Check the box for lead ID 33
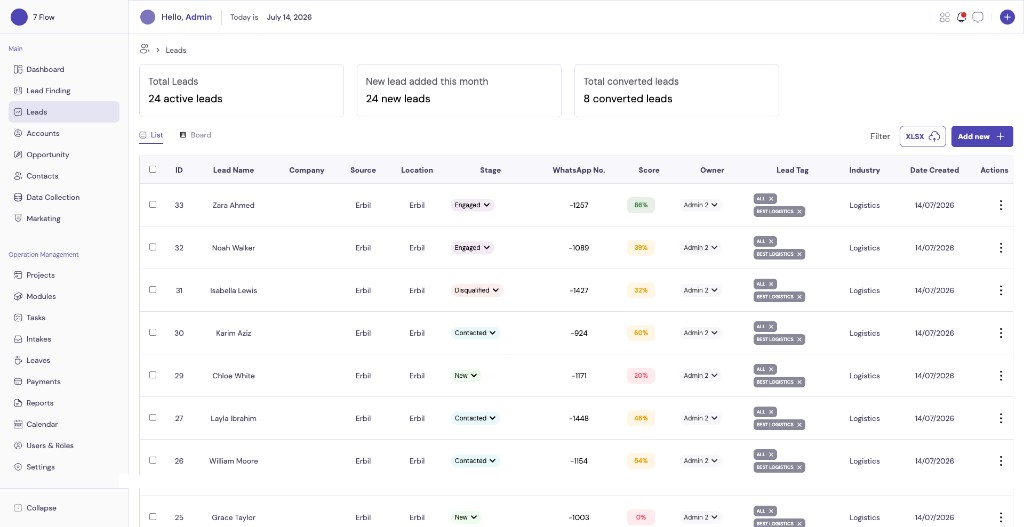Screen dimensions: 1024x527 click(153, 204)
